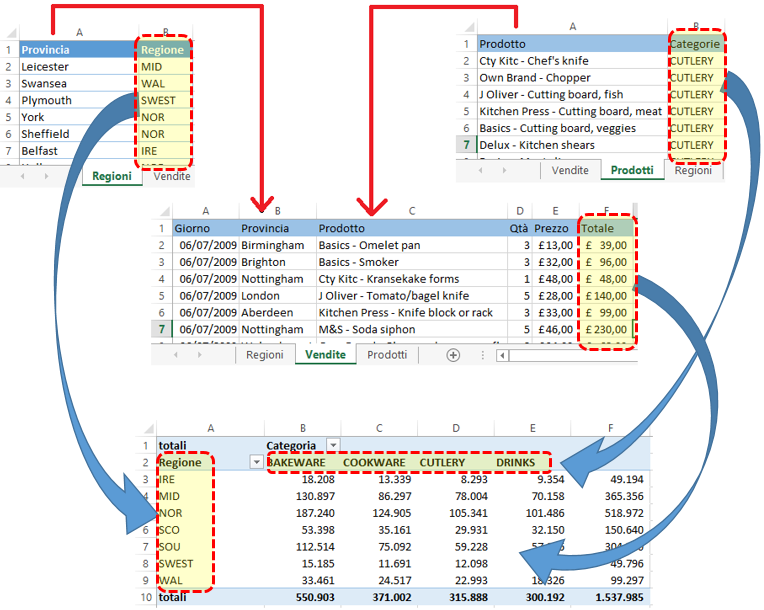Switch to the Prodotti tab in middle workbook
This screenshot has height=610, width=764.
point(386,355)
